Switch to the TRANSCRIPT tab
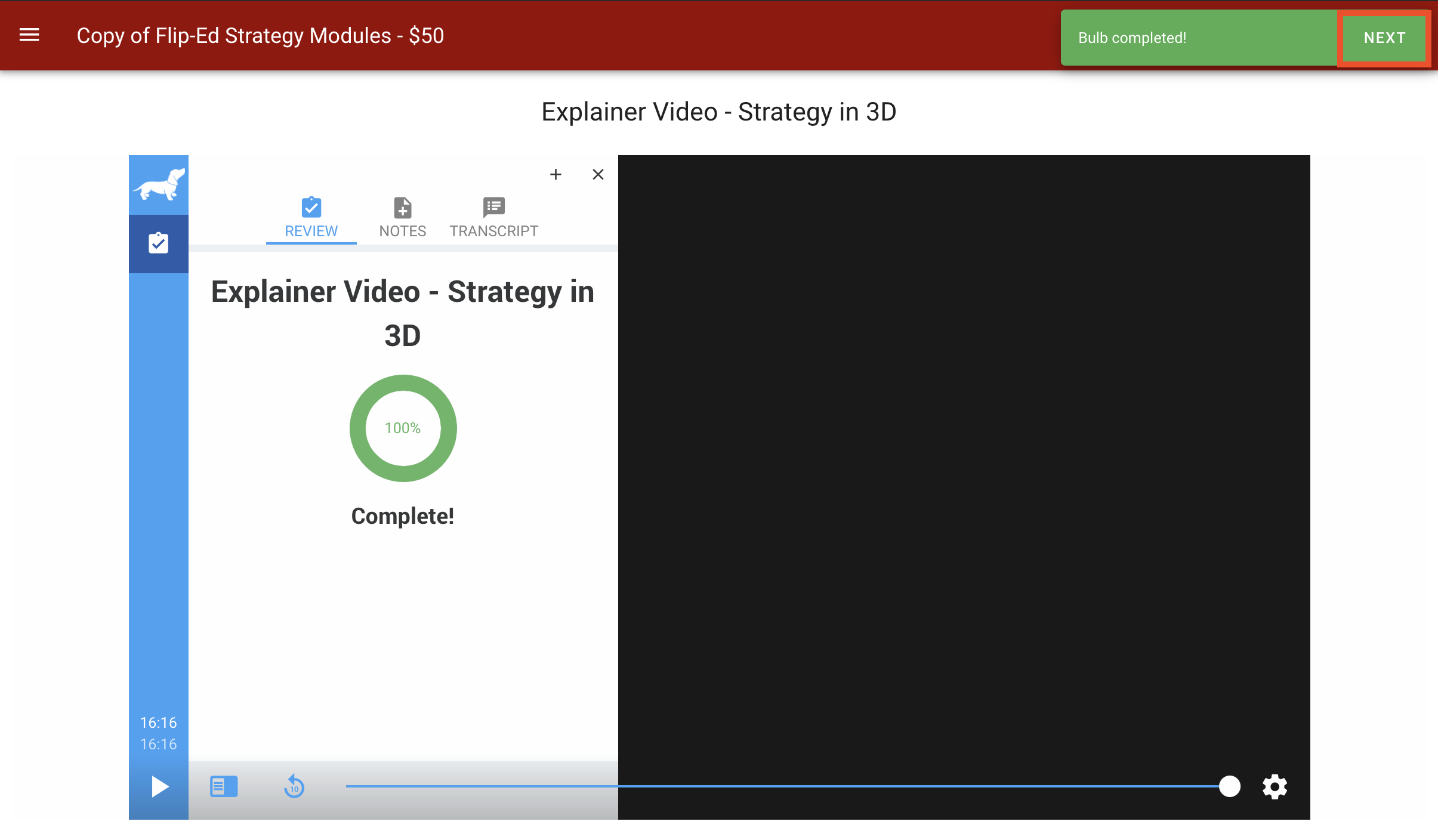The height and width of the screenshot is (840, 1438). pos(493,231)
